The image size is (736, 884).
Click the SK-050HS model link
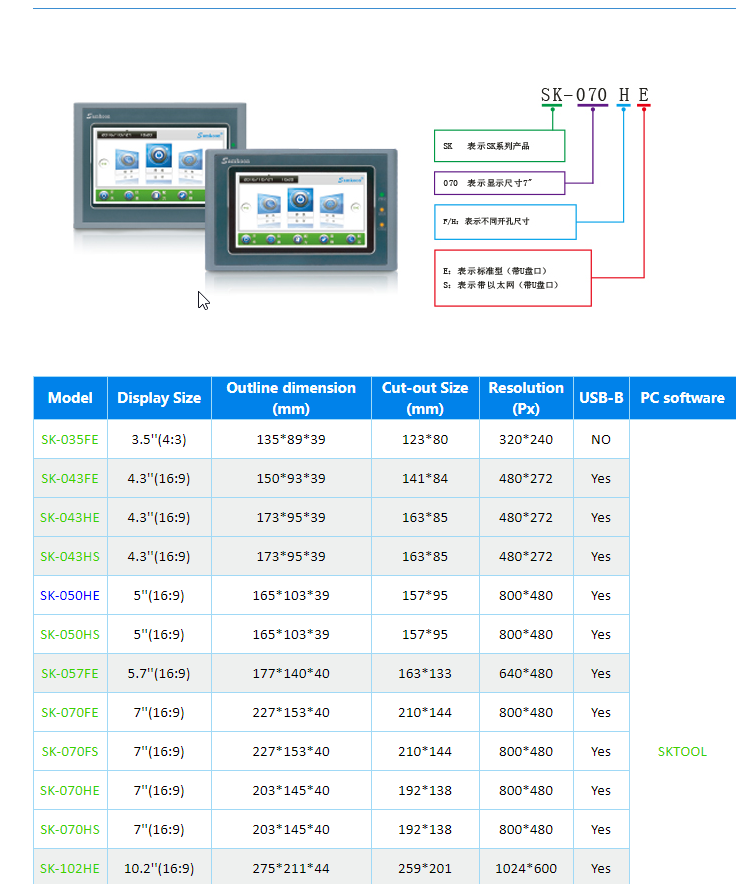(70, 634)
